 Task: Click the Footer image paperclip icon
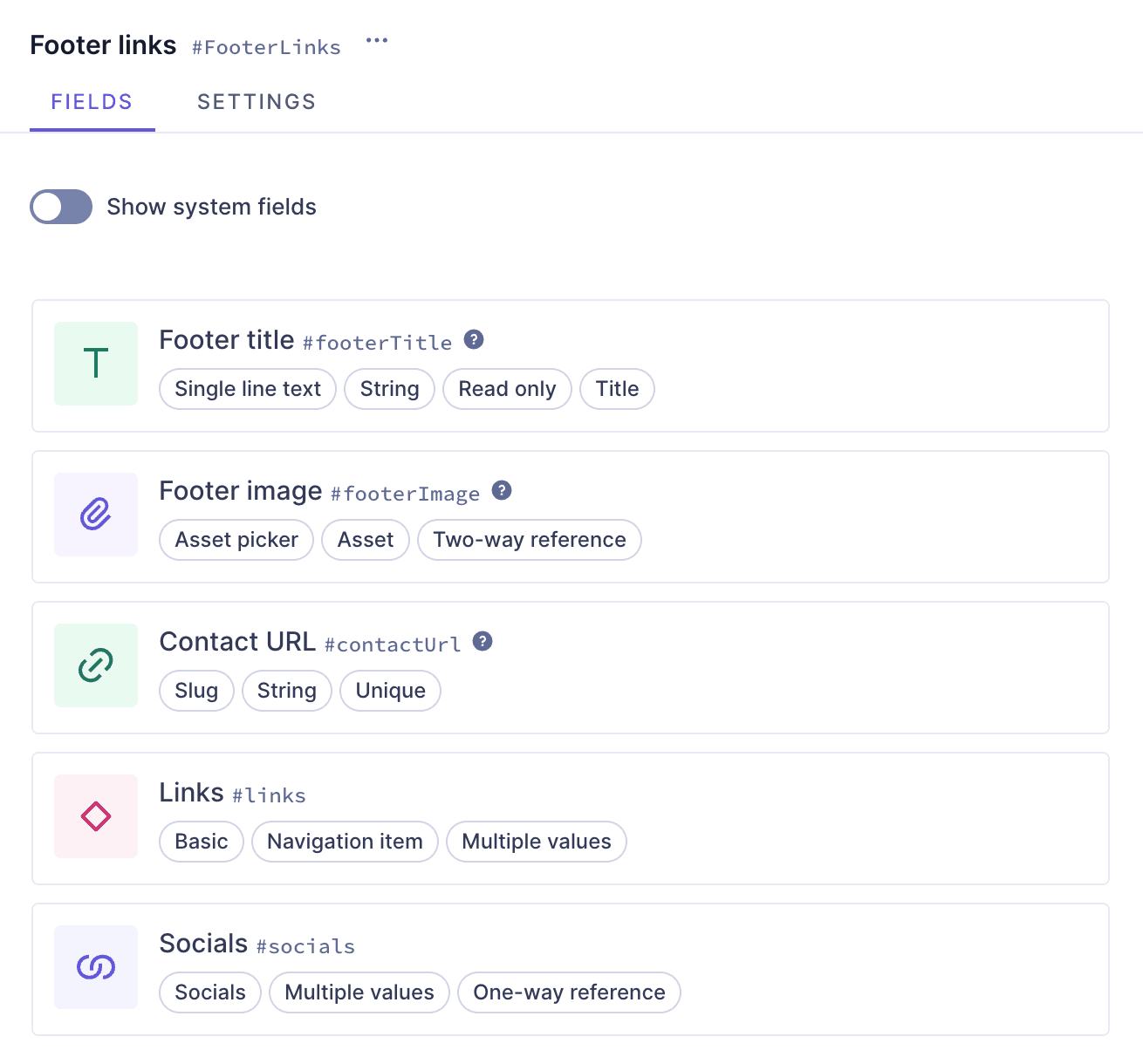pos(96,515)
